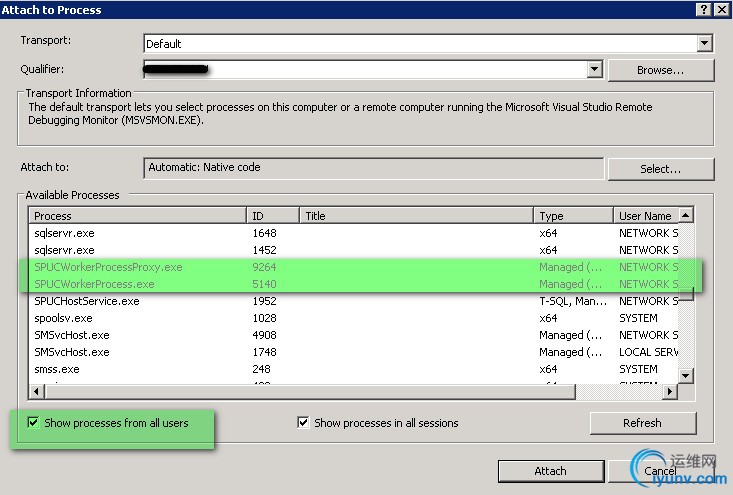Click the process ID 5140 cell
Image resolution: width=733 pixels, height=495 pixels.
tap(264, 284)
